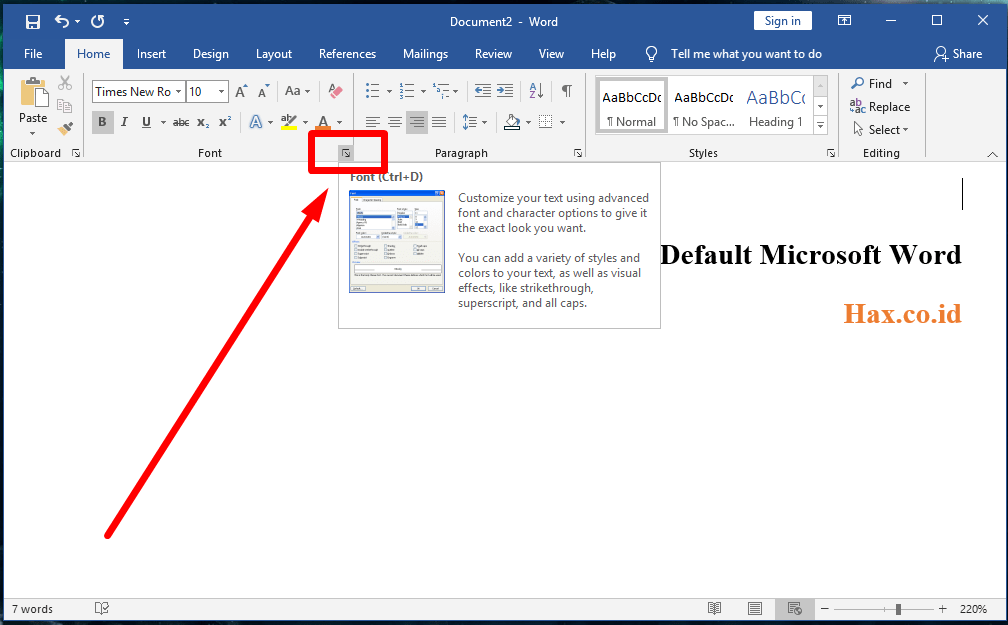Copy the selection

64,105
